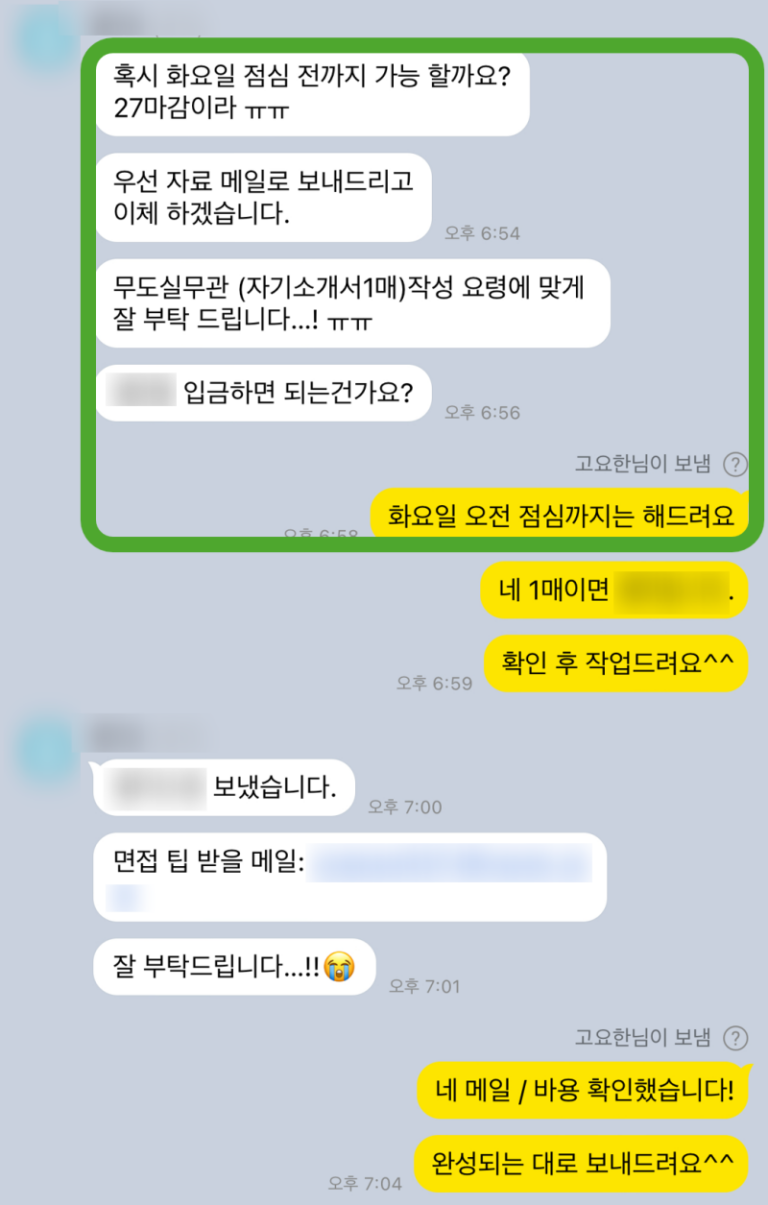Select the yellow 화요일 오전 점심까지는 해드려요 bubble

tap(560, 516)
